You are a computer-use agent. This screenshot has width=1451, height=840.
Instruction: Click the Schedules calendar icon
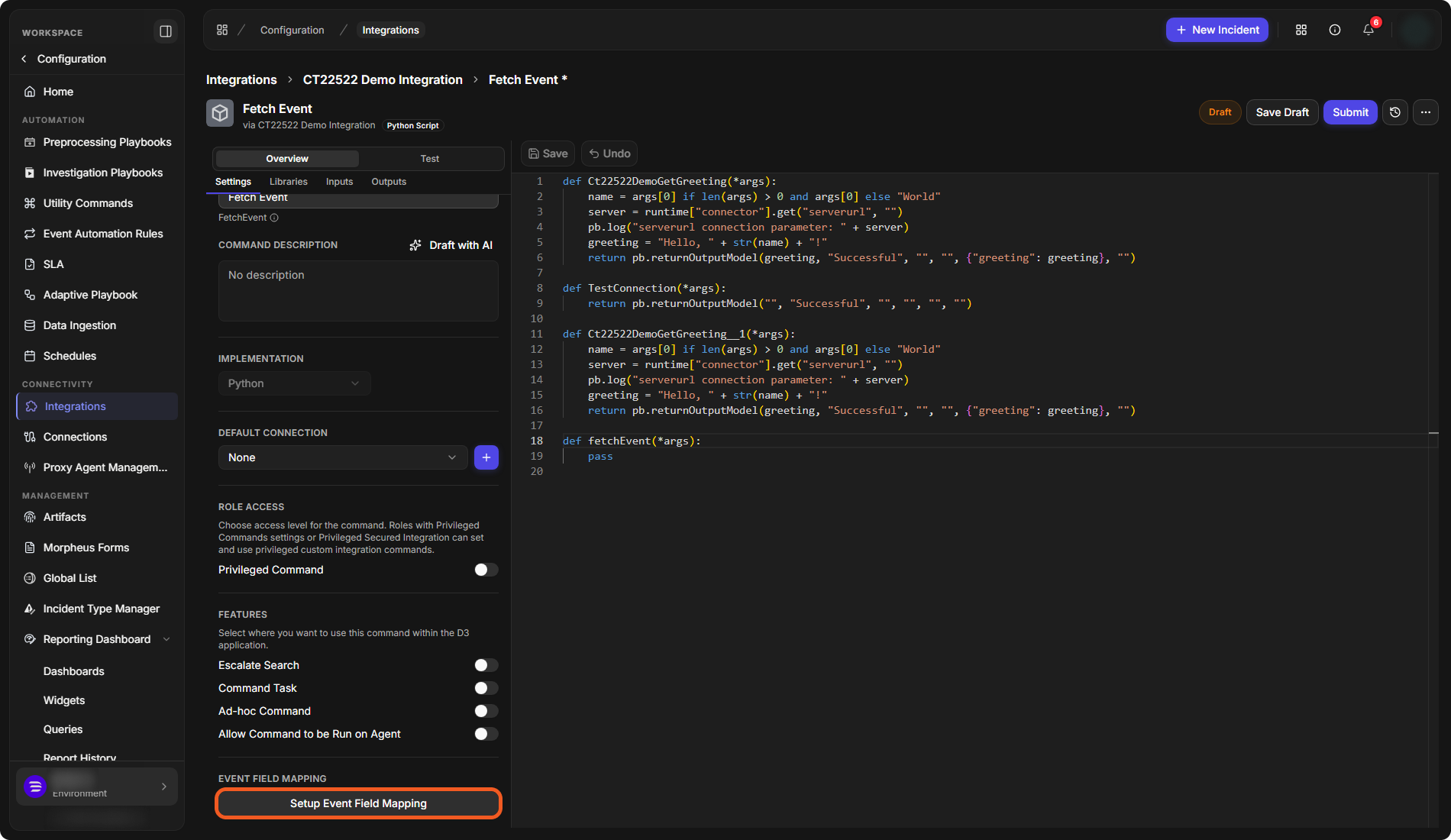coord(30,356)
